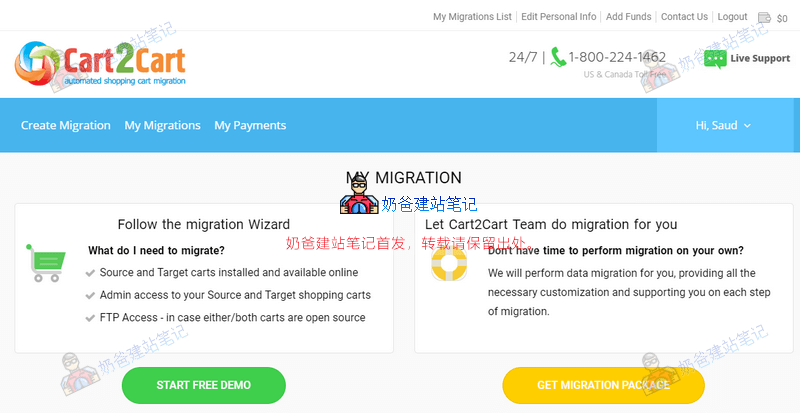Open My Migrations List link
This screenshot has height=413, width=800.
472,17
